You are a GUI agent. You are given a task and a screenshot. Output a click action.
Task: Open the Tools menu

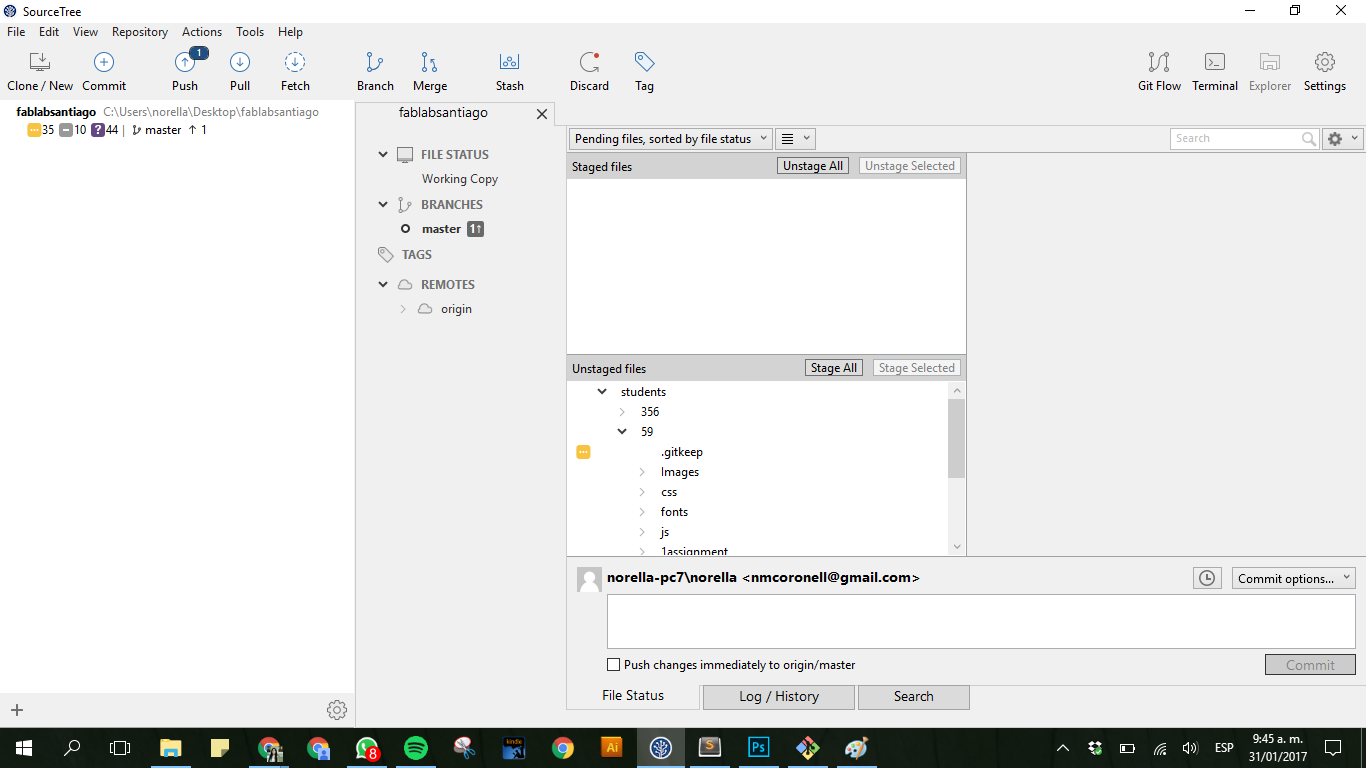250,32
